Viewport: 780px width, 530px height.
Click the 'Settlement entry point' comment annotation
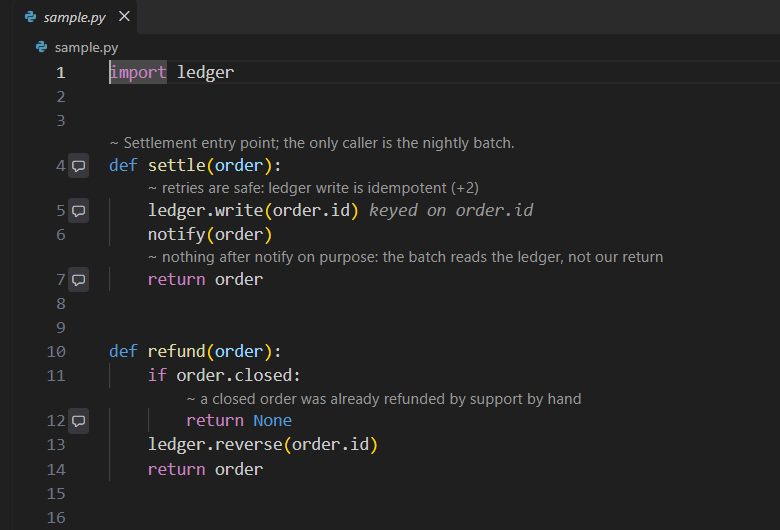[x=312, y=143]
